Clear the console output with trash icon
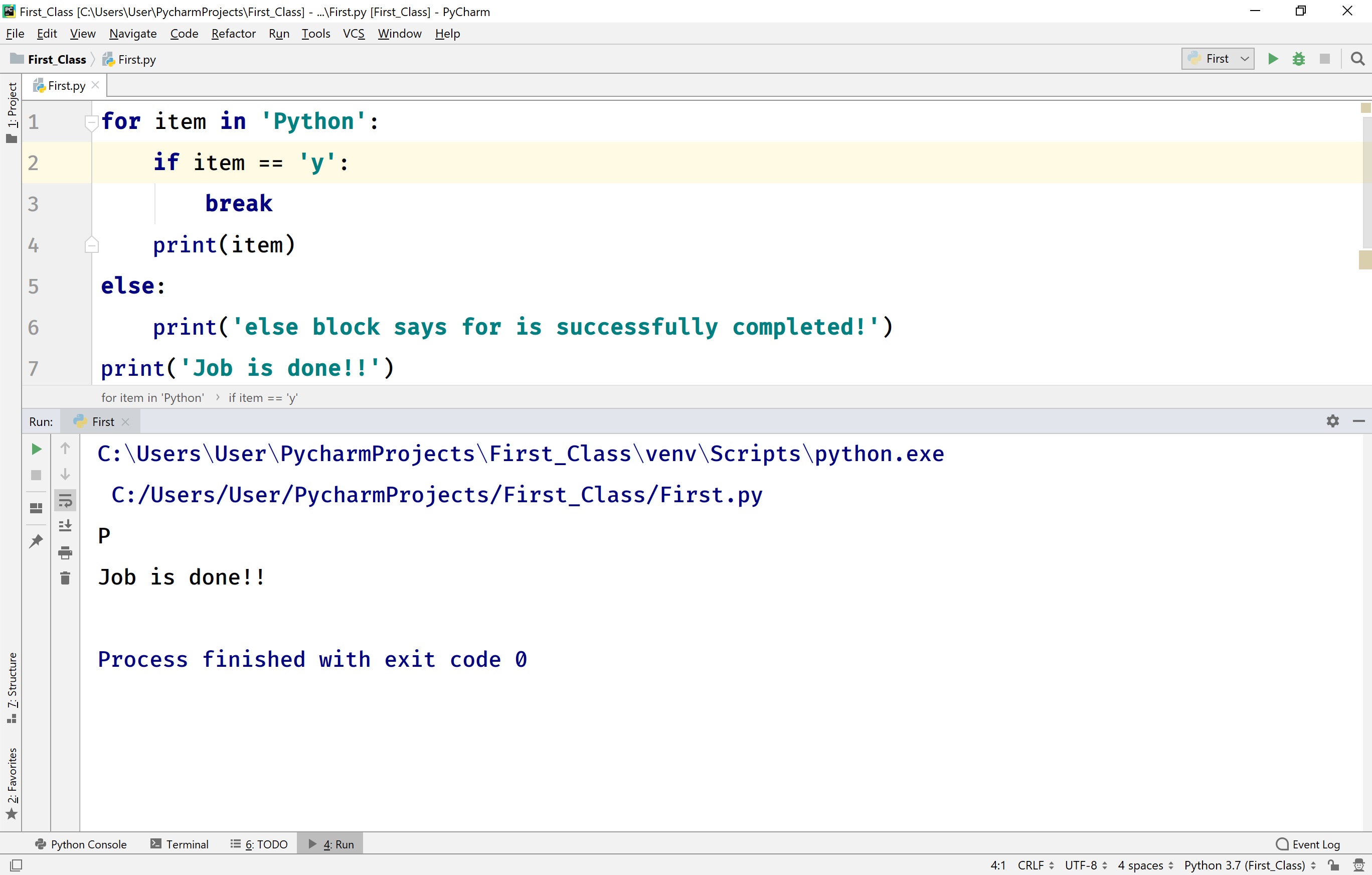The width and height of the screenshot is (1372, 875). tap(65, 577)
